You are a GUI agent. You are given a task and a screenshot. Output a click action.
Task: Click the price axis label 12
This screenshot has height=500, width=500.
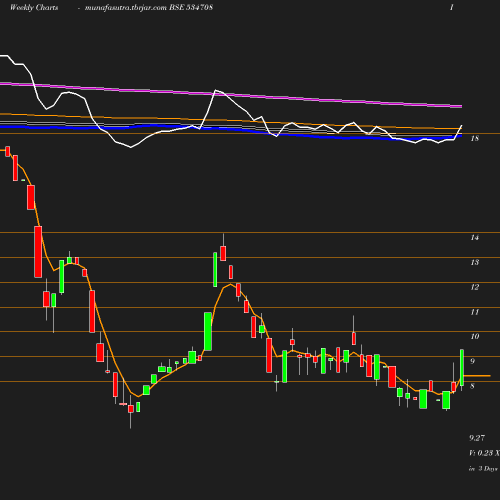[x=475, y=287]
